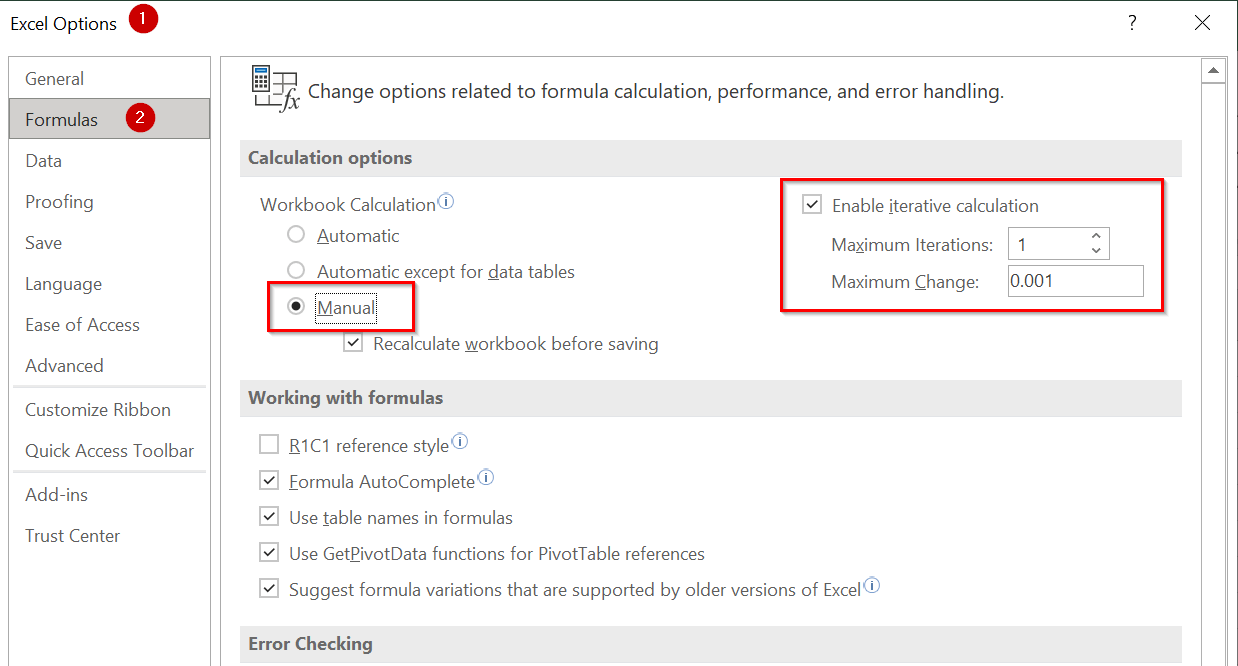View info about suggested formula variations
Viewport: 1238px width, 666px height.
[871, 585]
